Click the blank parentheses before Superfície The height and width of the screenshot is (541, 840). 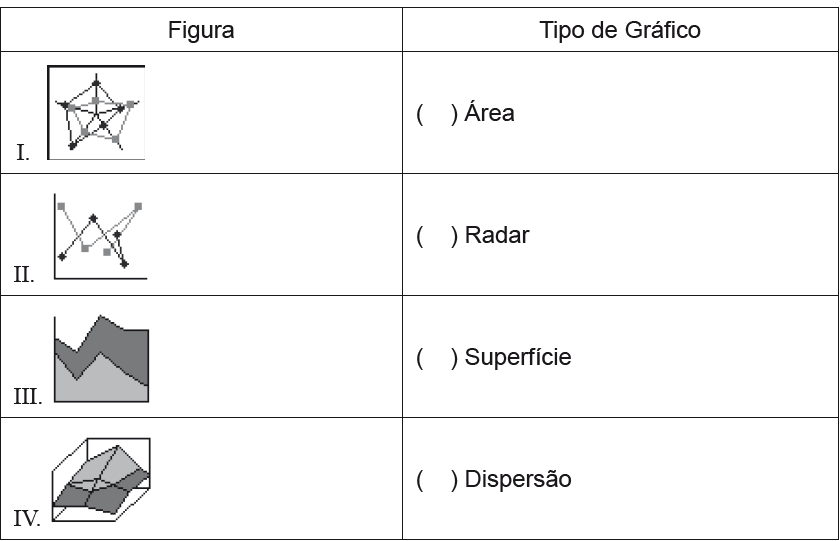click(437, 358)
